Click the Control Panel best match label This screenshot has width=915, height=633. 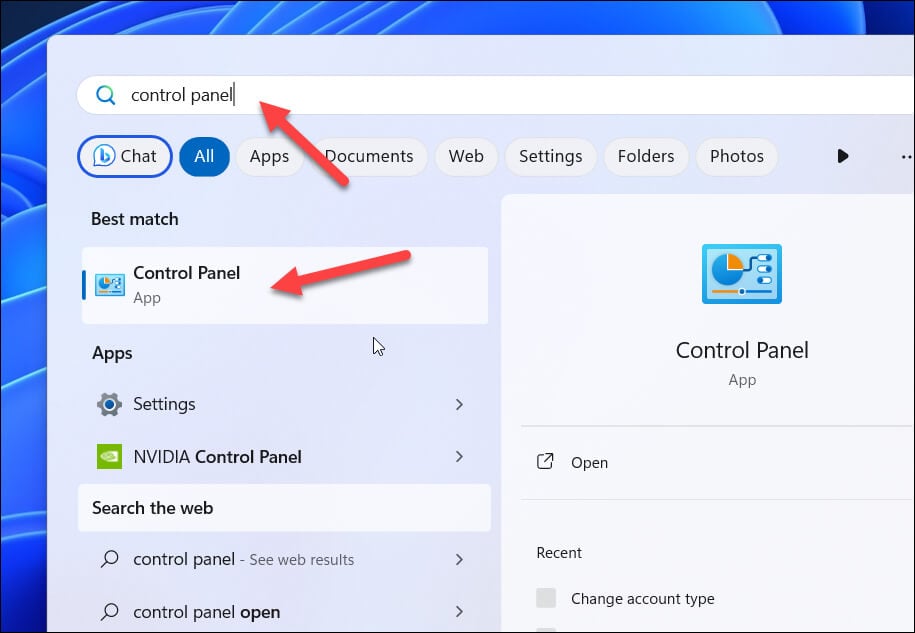pyautogui.click(x=187, y=273)
